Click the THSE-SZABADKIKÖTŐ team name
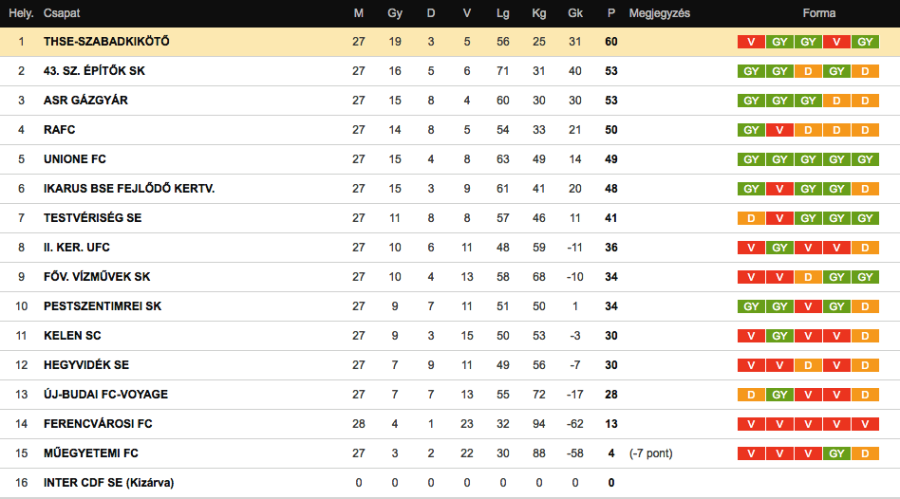900x499 pixels. (106, 42)
